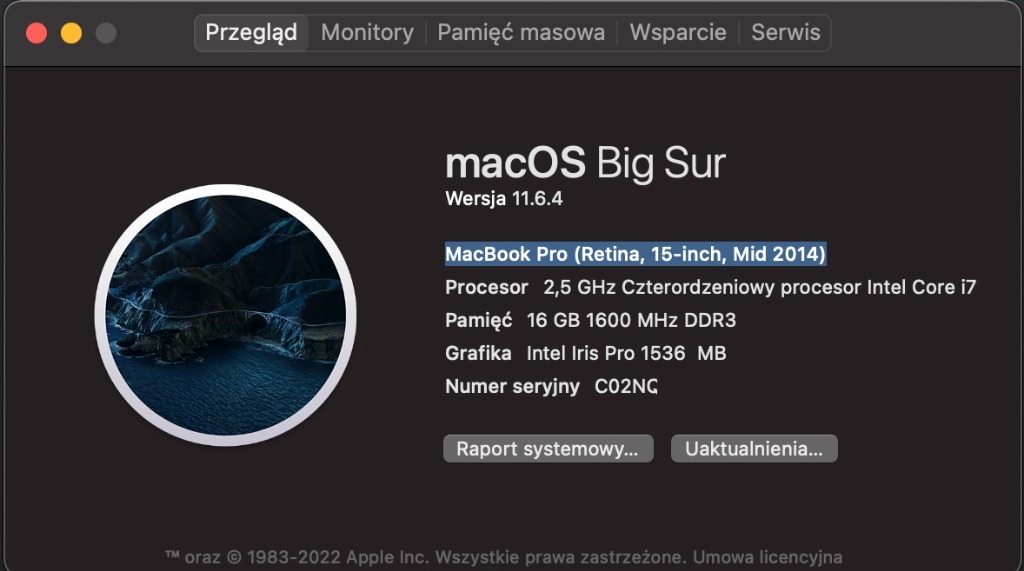
Task: Minimize the window with the yellow button
Action: coord(71,33)
